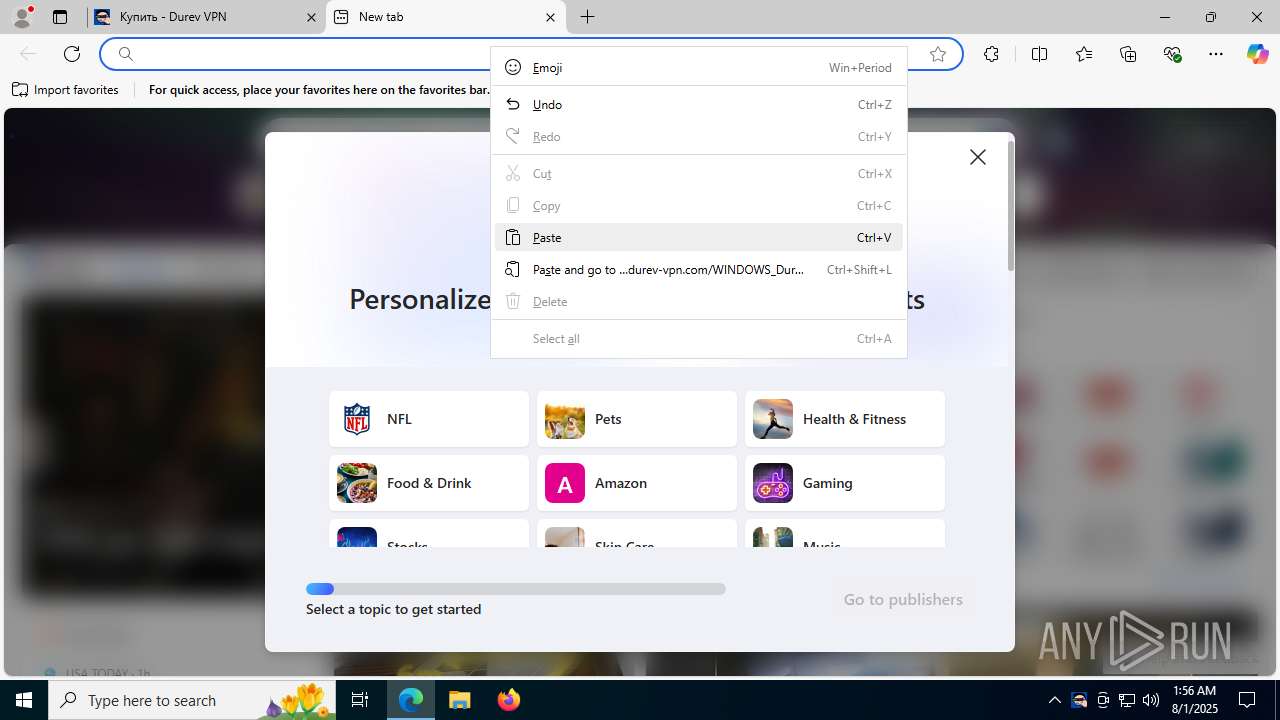Image resolution: width=1280 pixels, height=720 pixels.
Task: Open the tab actions menu icon
Action: point(60,17)
